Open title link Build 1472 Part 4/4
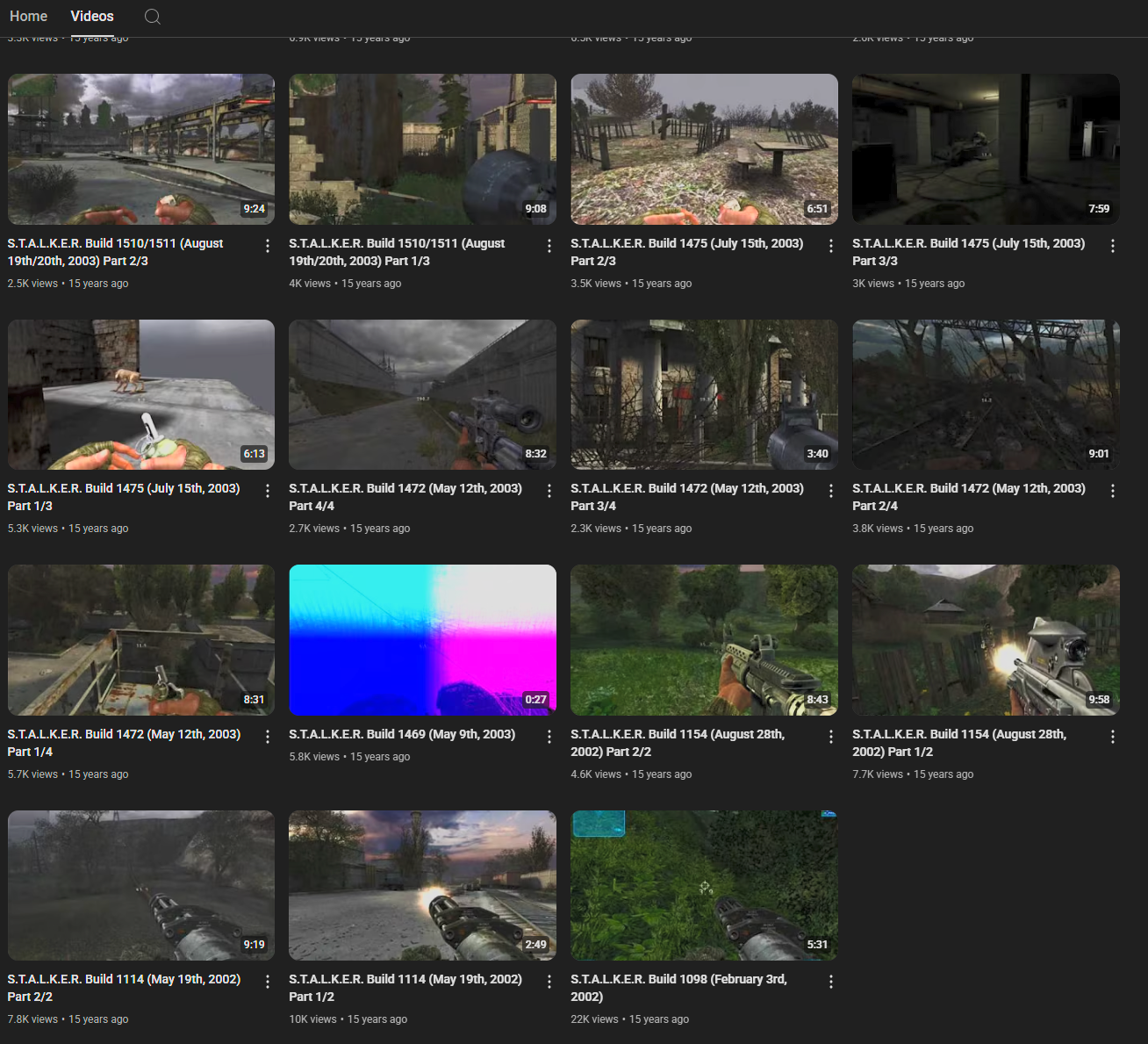Viewport: 1148px width, 1044px height. 405,497
